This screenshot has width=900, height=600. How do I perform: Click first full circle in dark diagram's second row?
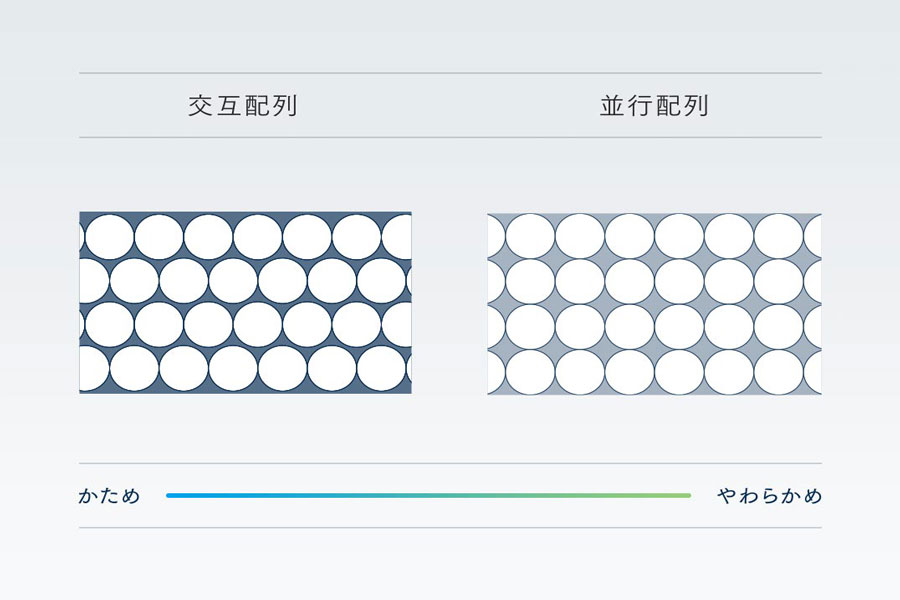(134, 281)
